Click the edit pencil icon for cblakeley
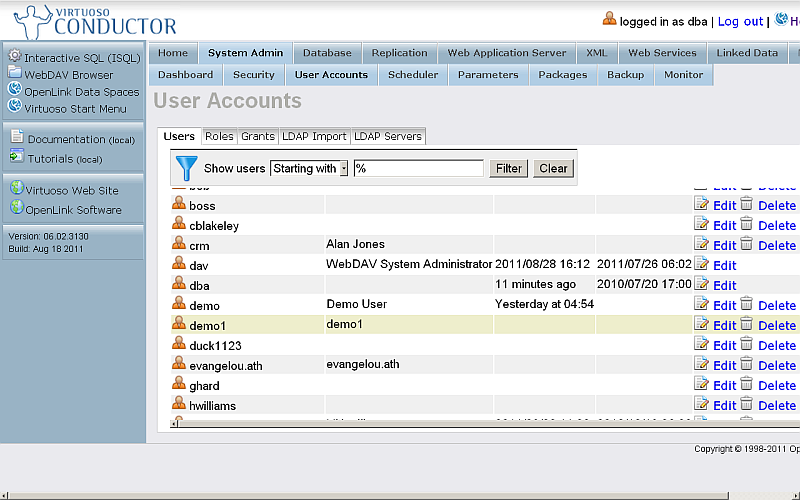 click(702, 223)
